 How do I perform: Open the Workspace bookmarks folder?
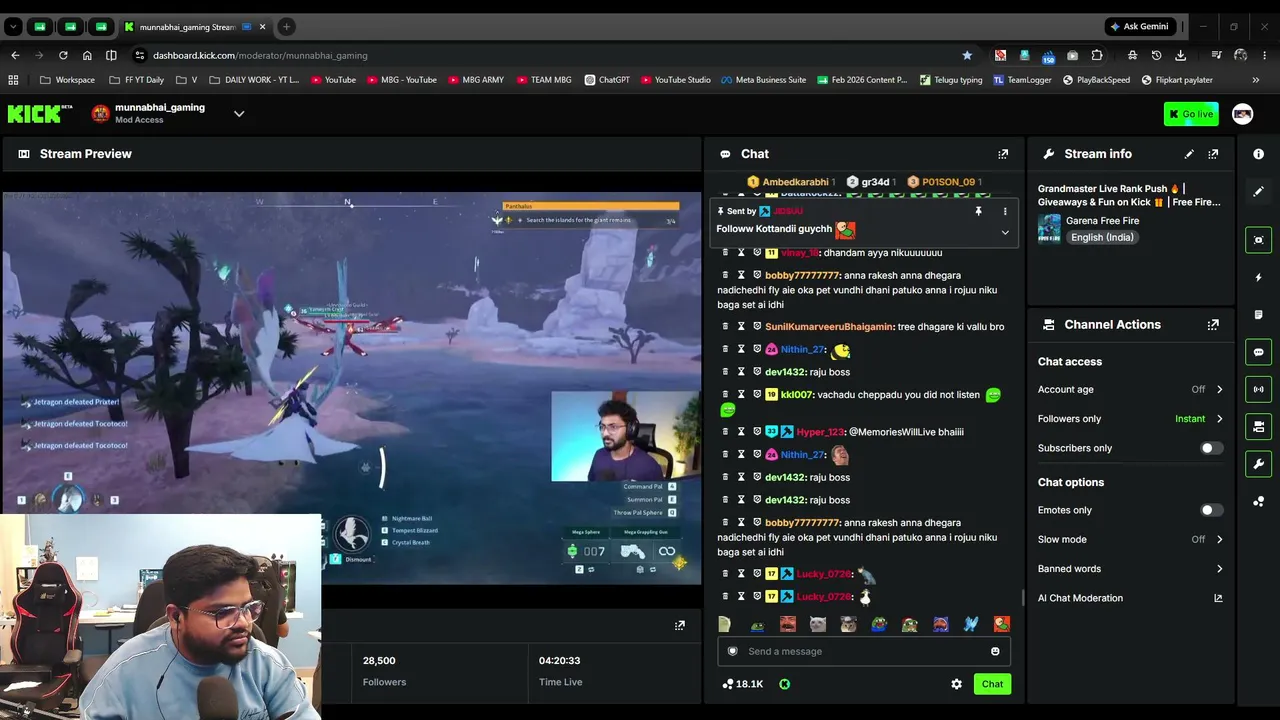click(67, 80)
